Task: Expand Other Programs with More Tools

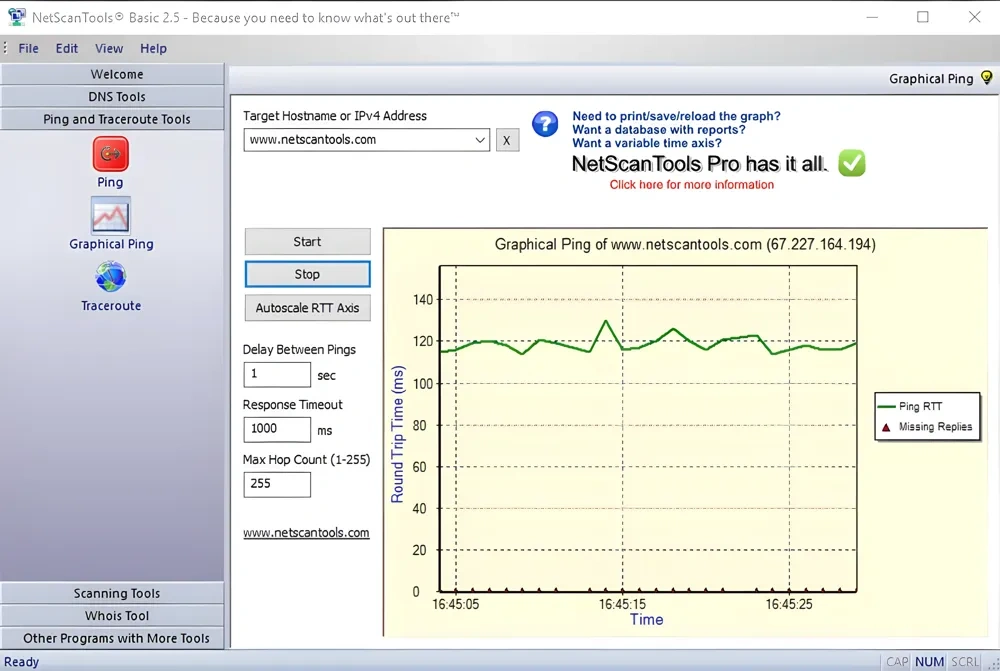Action: tap(112, 638)
